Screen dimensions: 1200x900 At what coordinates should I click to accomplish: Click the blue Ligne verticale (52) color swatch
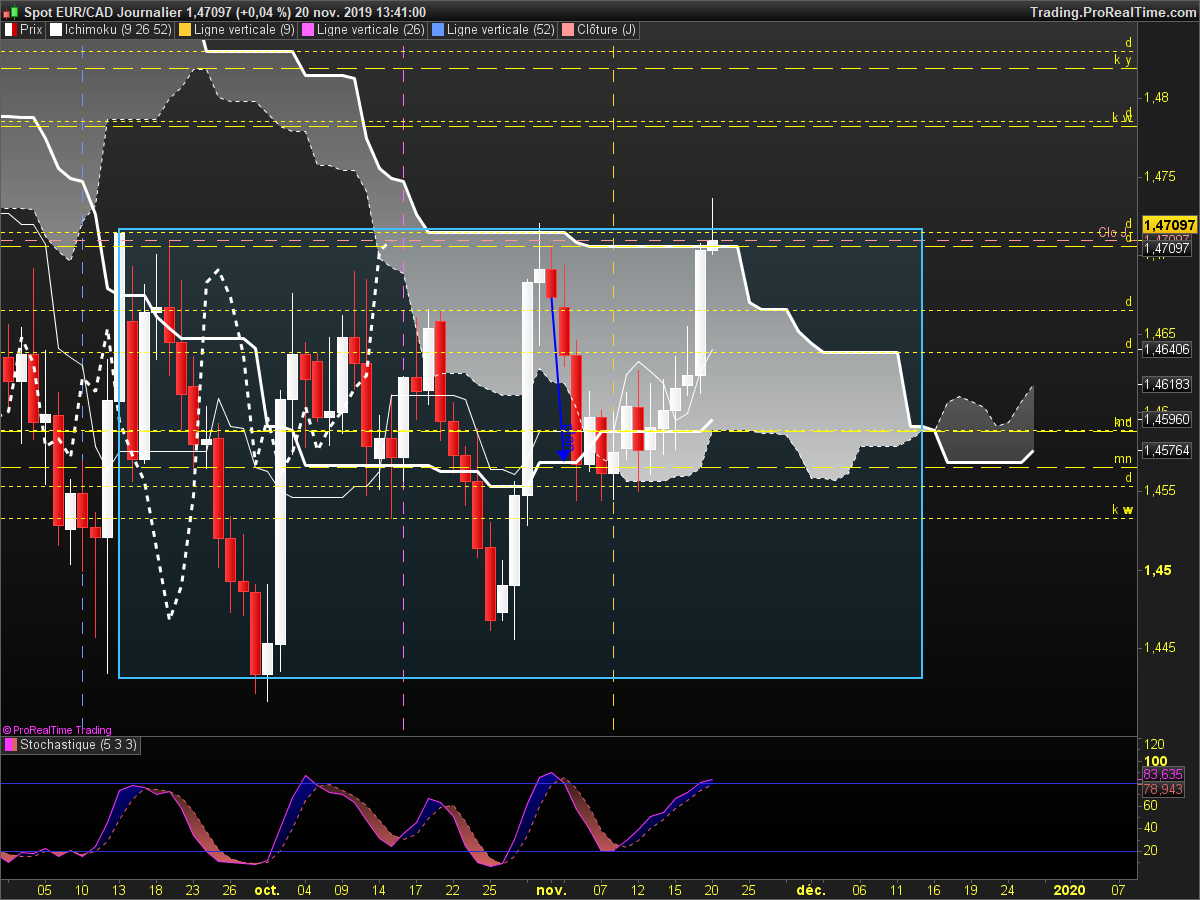coord(437,30)
